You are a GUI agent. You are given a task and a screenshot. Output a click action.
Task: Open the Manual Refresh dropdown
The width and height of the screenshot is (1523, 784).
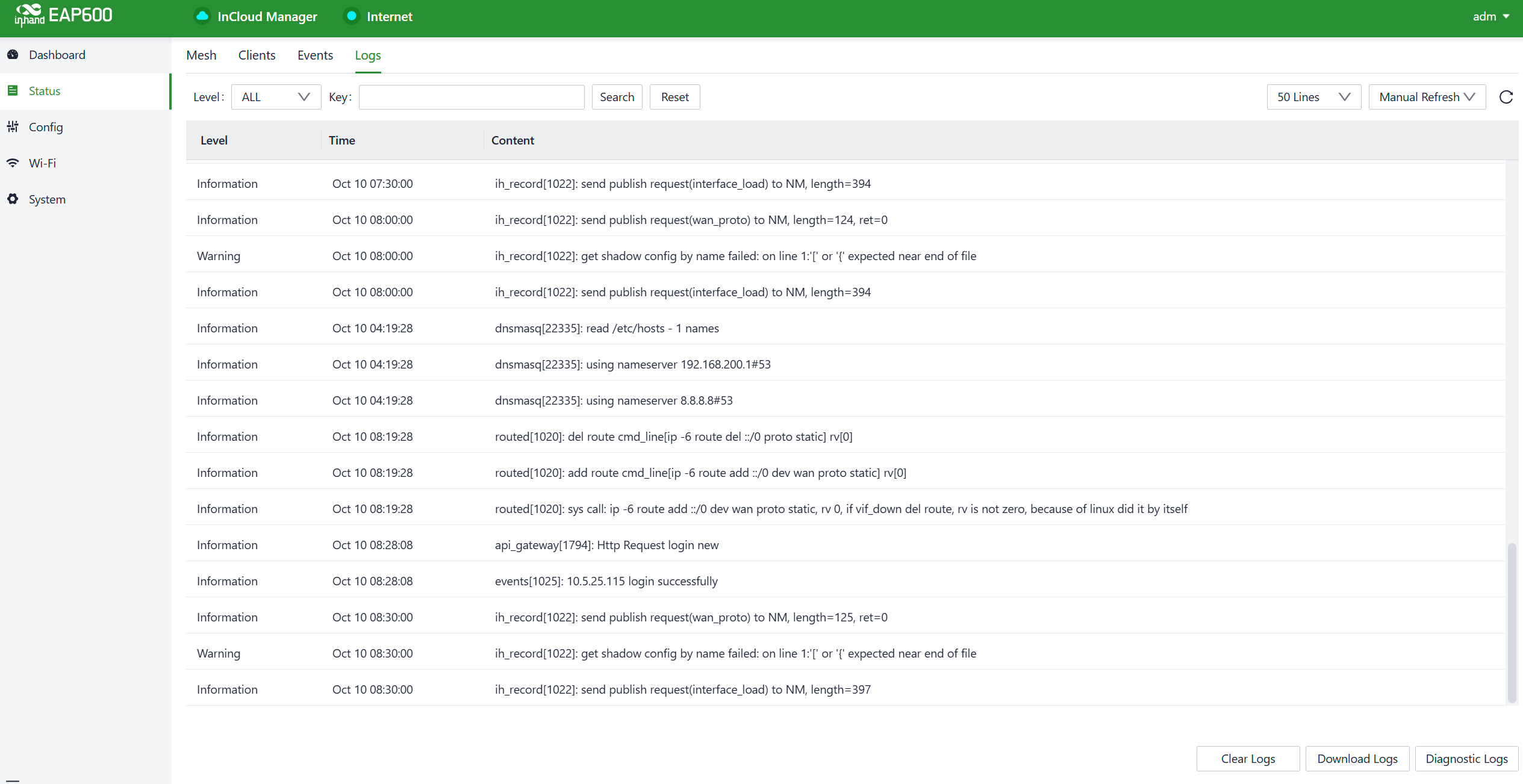pos(1427,97)
